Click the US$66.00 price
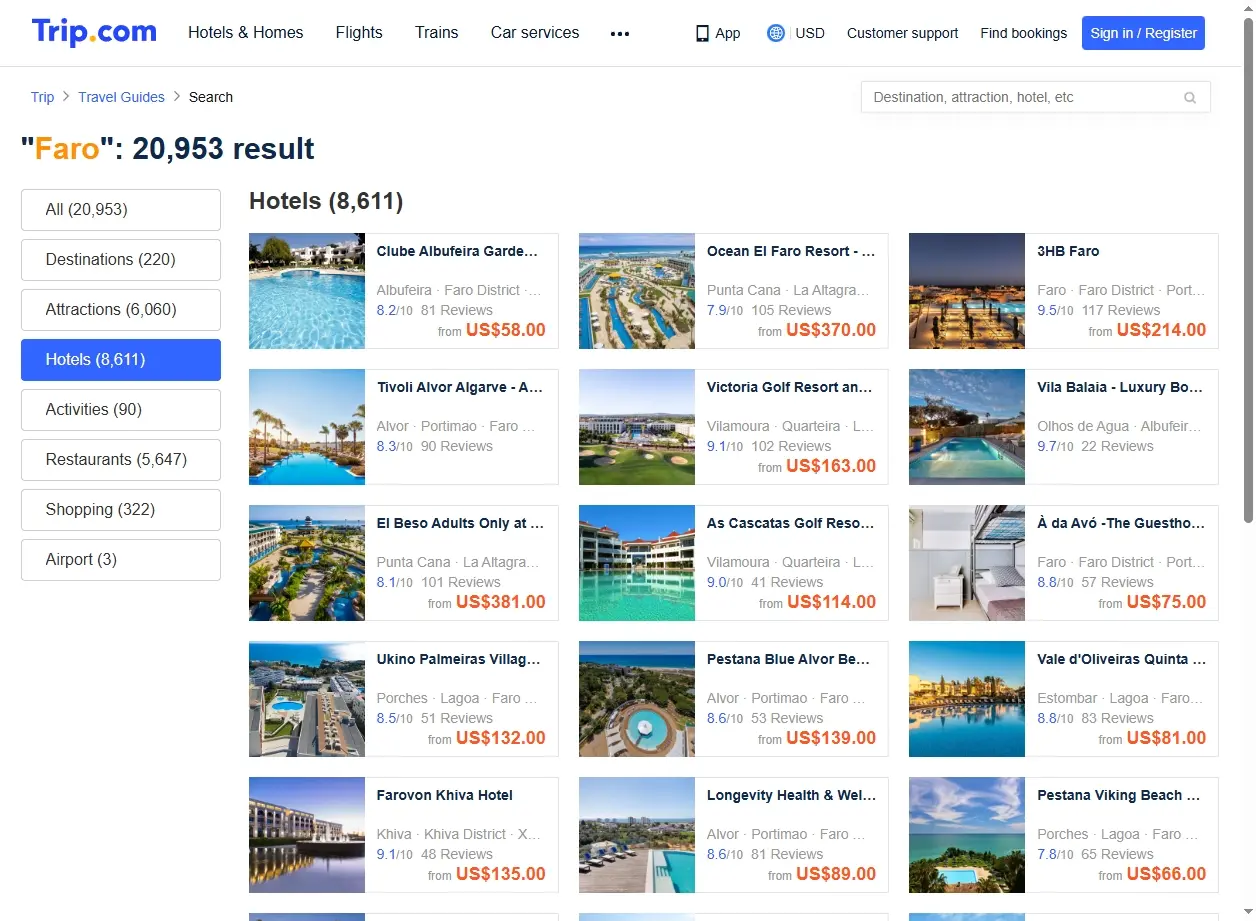1256x921 pixels. (x=1166, y=874)
